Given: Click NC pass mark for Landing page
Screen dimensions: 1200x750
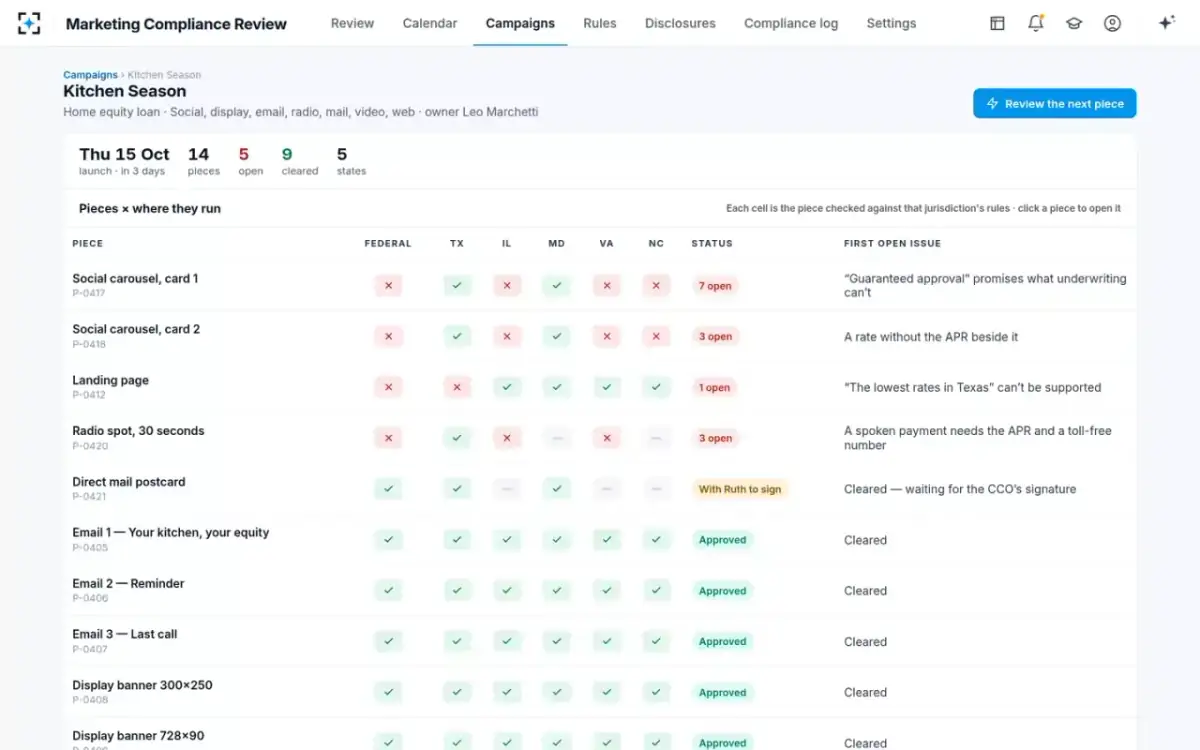Looking at the screenshot, I should 656,387.
